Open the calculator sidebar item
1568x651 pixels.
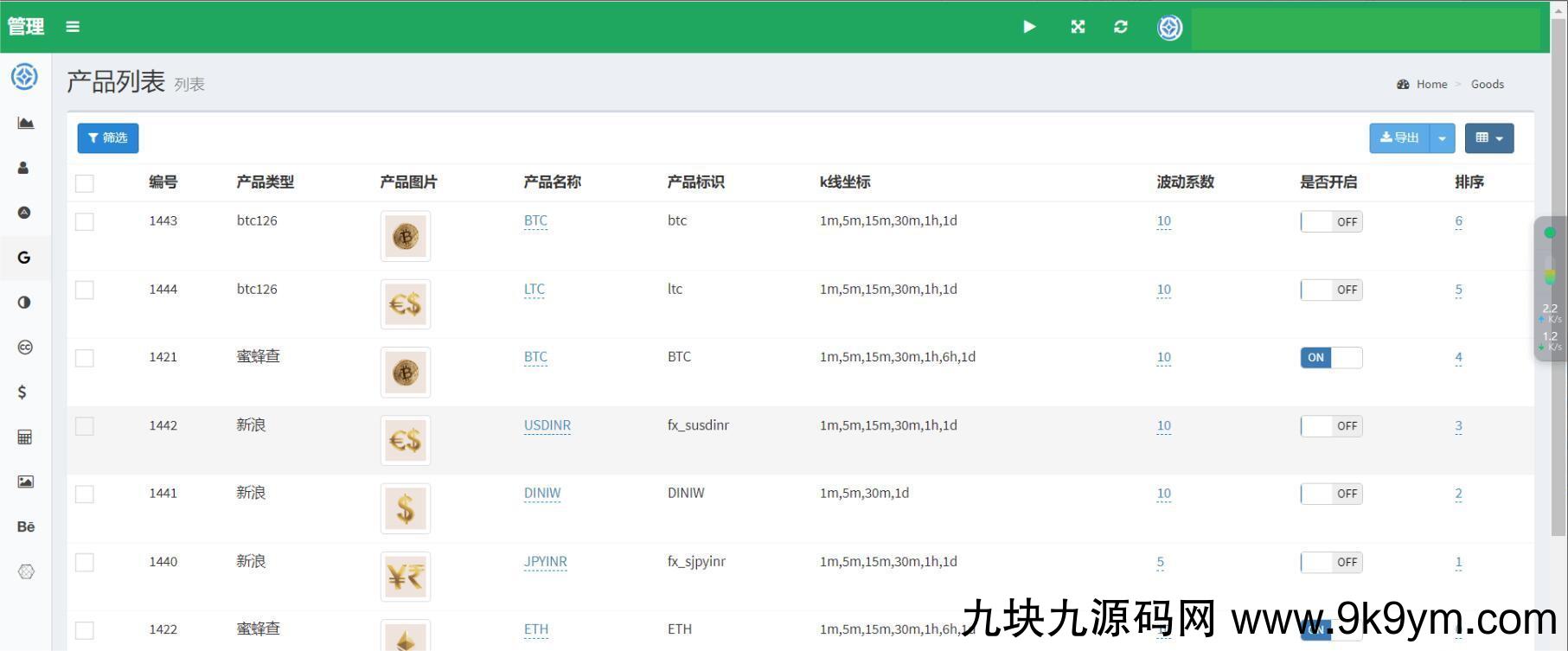pos(25,437)
